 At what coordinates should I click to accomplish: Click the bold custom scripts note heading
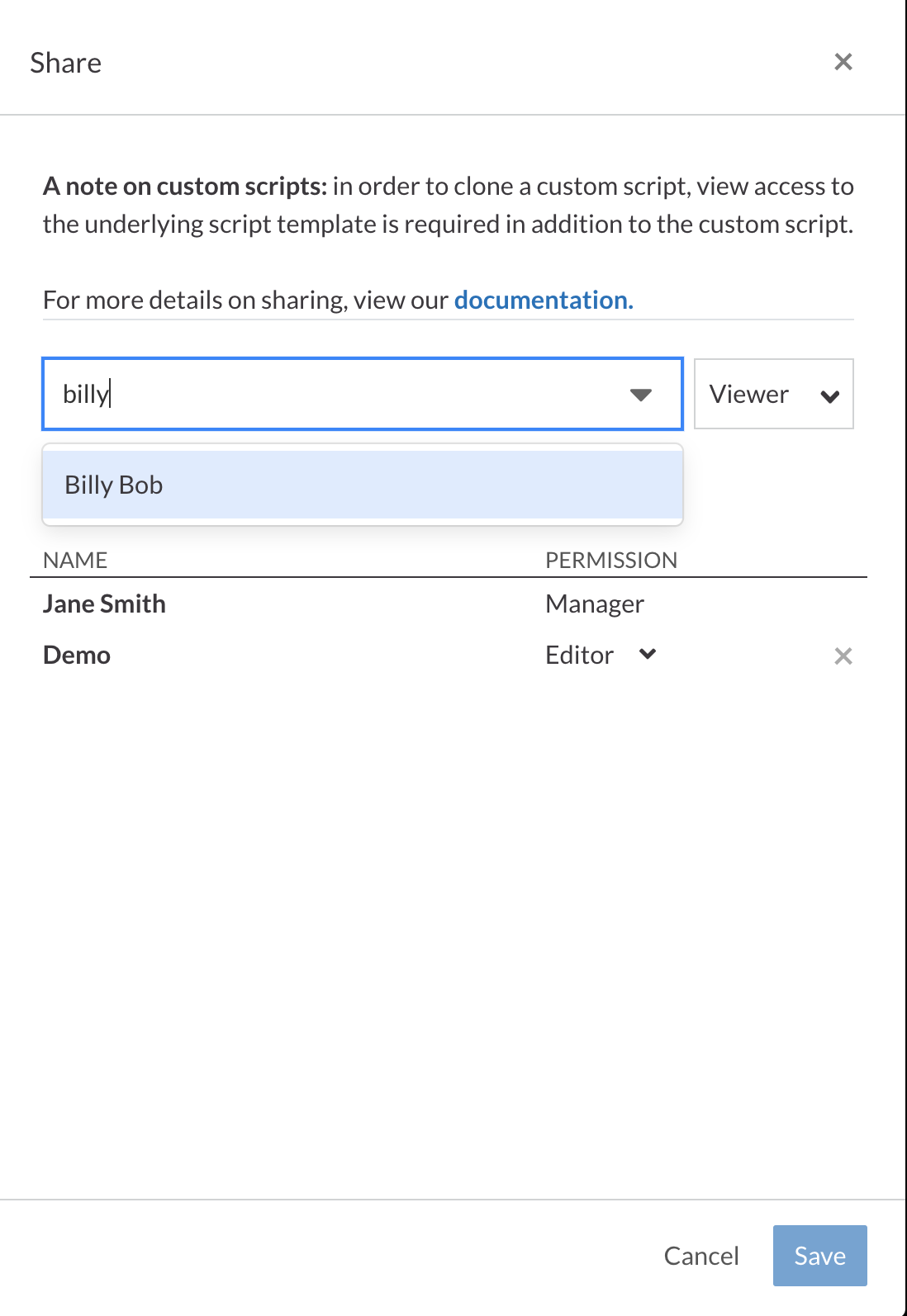point(185,187)
